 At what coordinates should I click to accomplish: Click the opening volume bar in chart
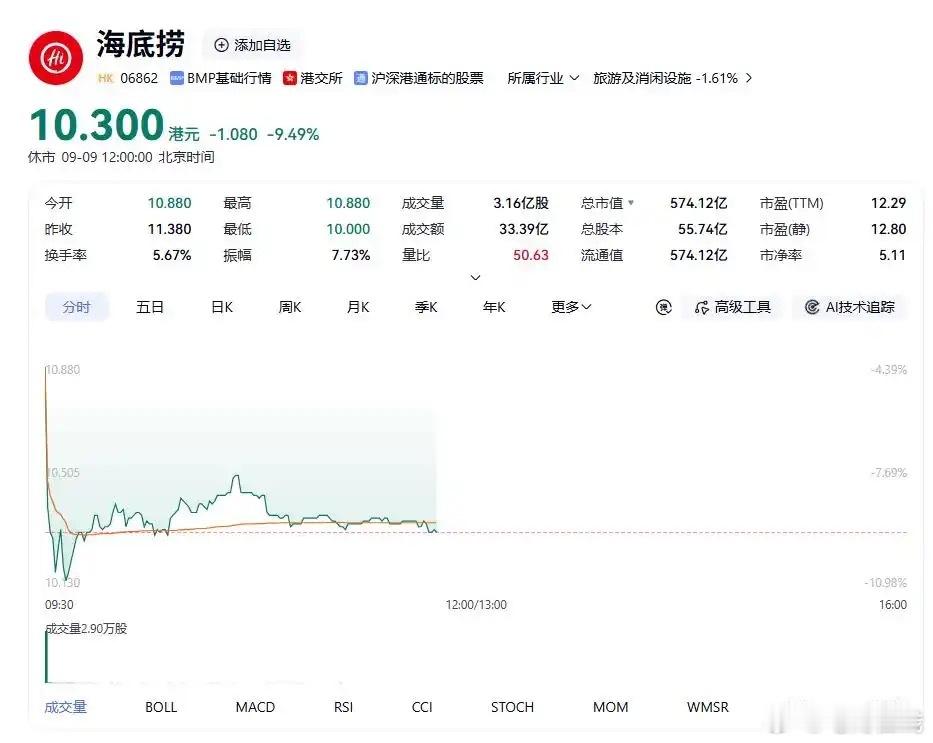(46, 657)
